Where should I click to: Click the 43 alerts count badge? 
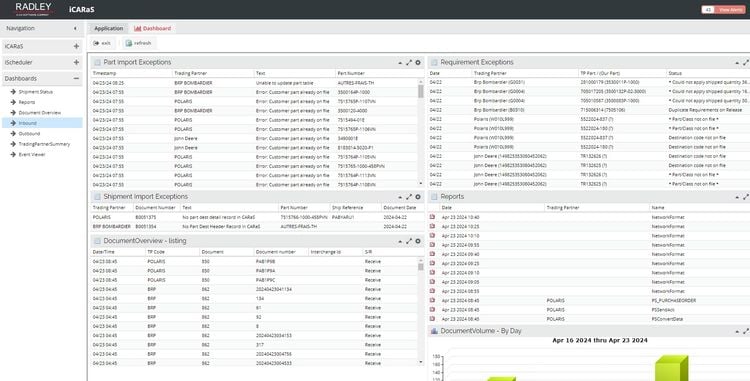click(708, 10)
